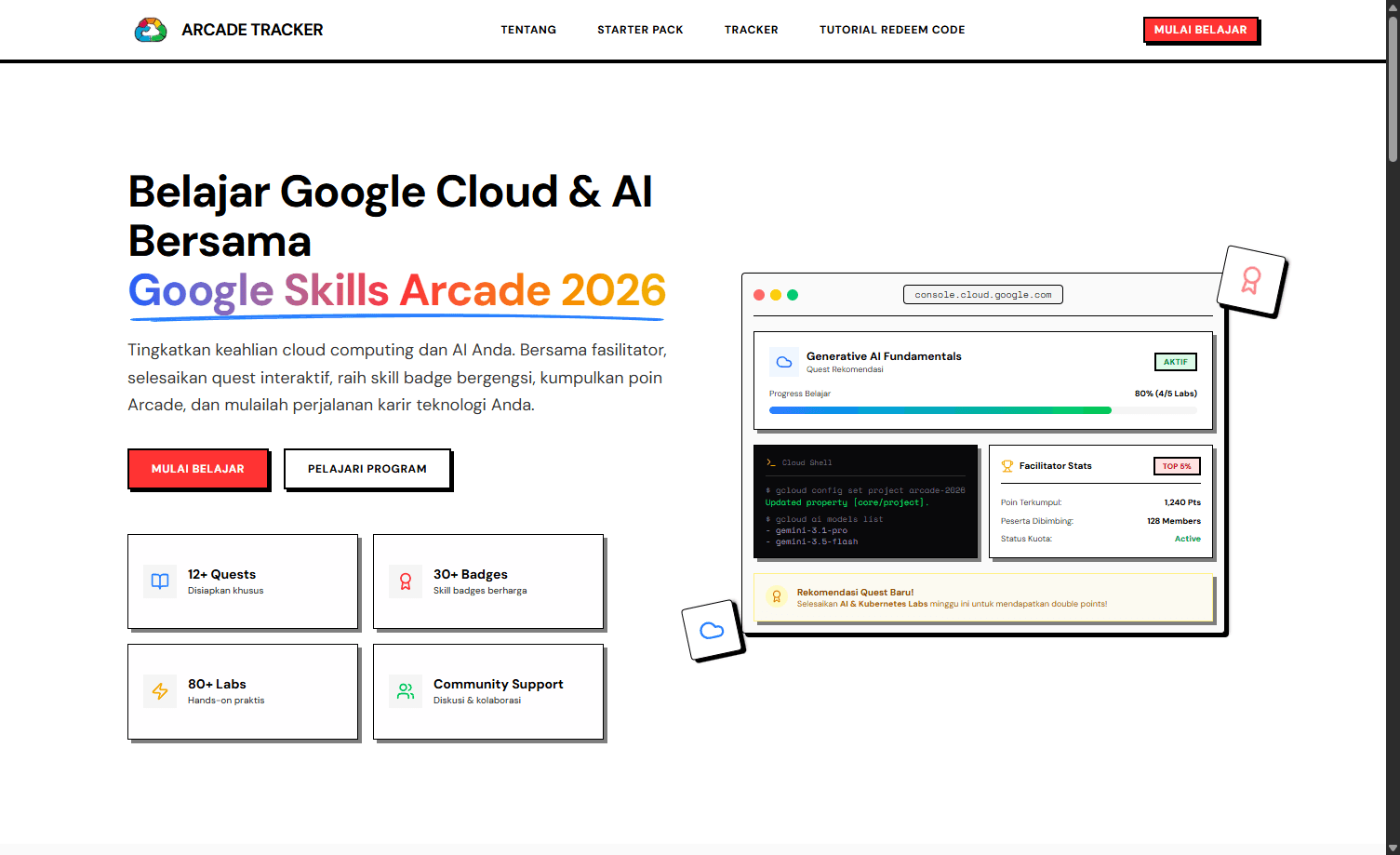Click the 80% (4/5 Labs) text
The height and width of the screenshot is (855, 1400).
(x=1166, y=394)
